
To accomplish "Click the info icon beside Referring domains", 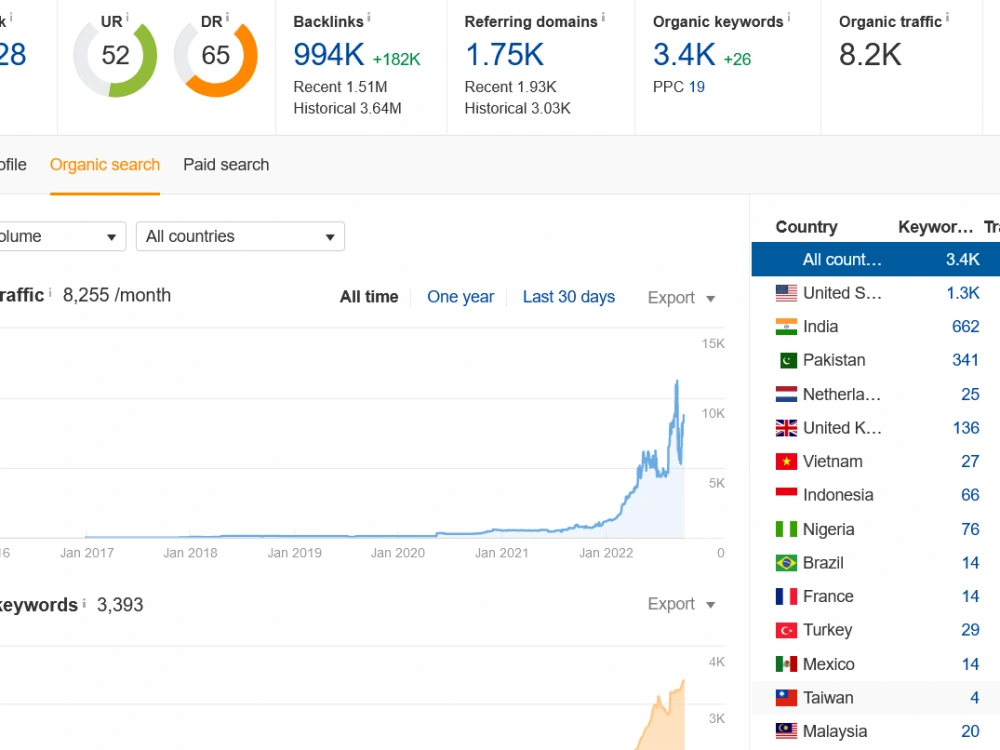I will pyautogui.click(x=603, y=17).
